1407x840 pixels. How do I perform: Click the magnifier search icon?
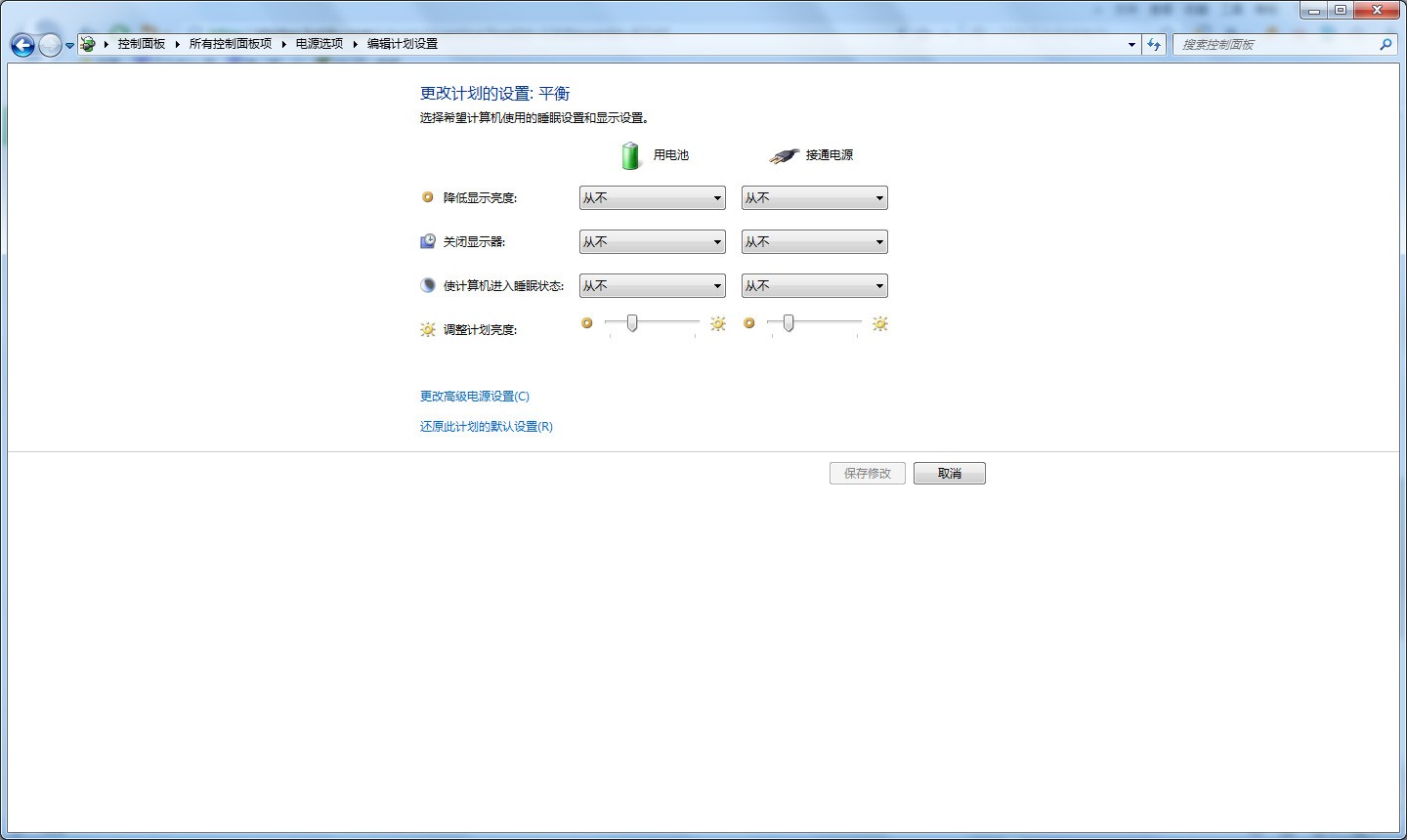coord(1386,44)
